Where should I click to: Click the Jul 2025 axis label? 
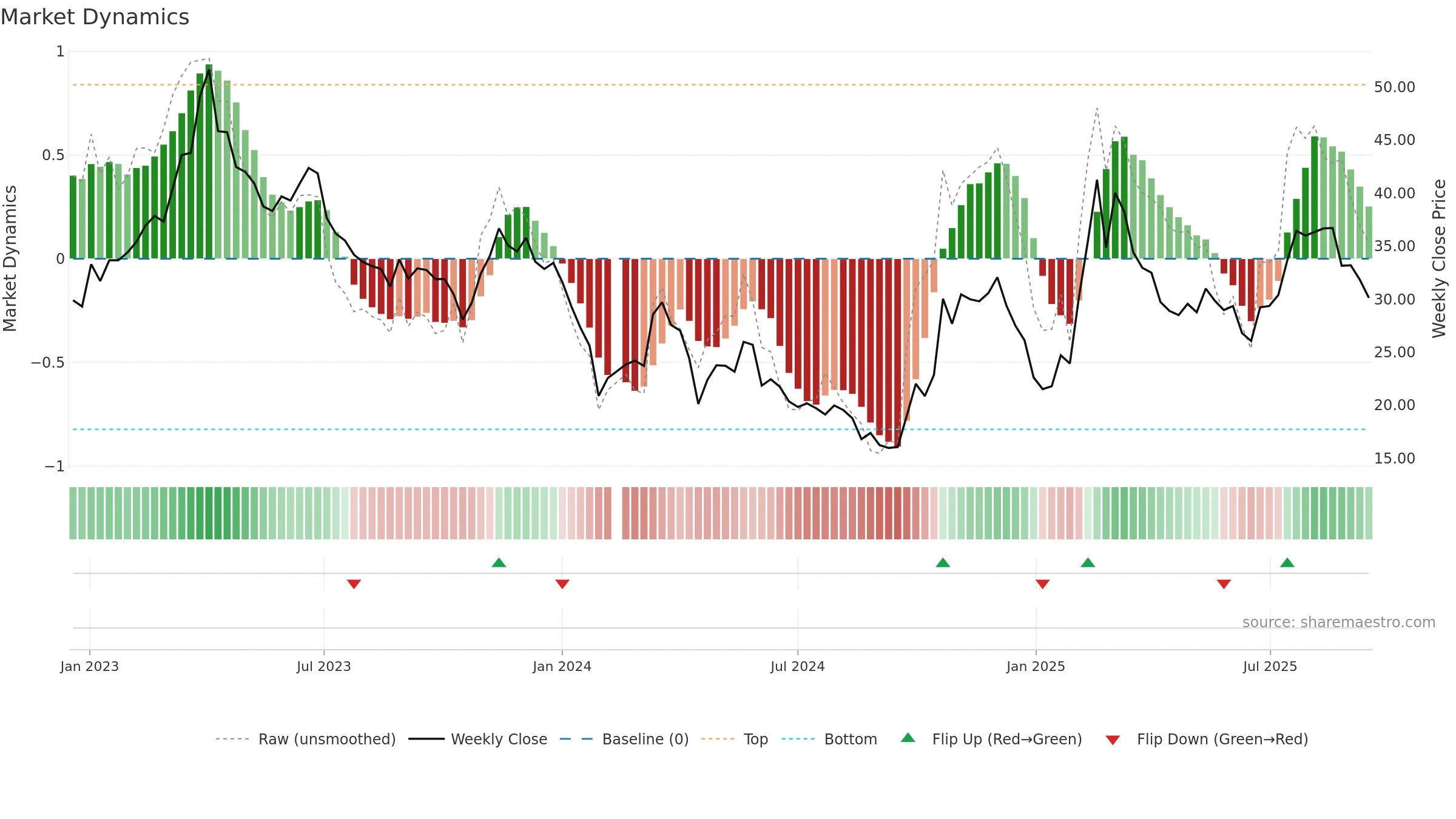coord(1270,666)
